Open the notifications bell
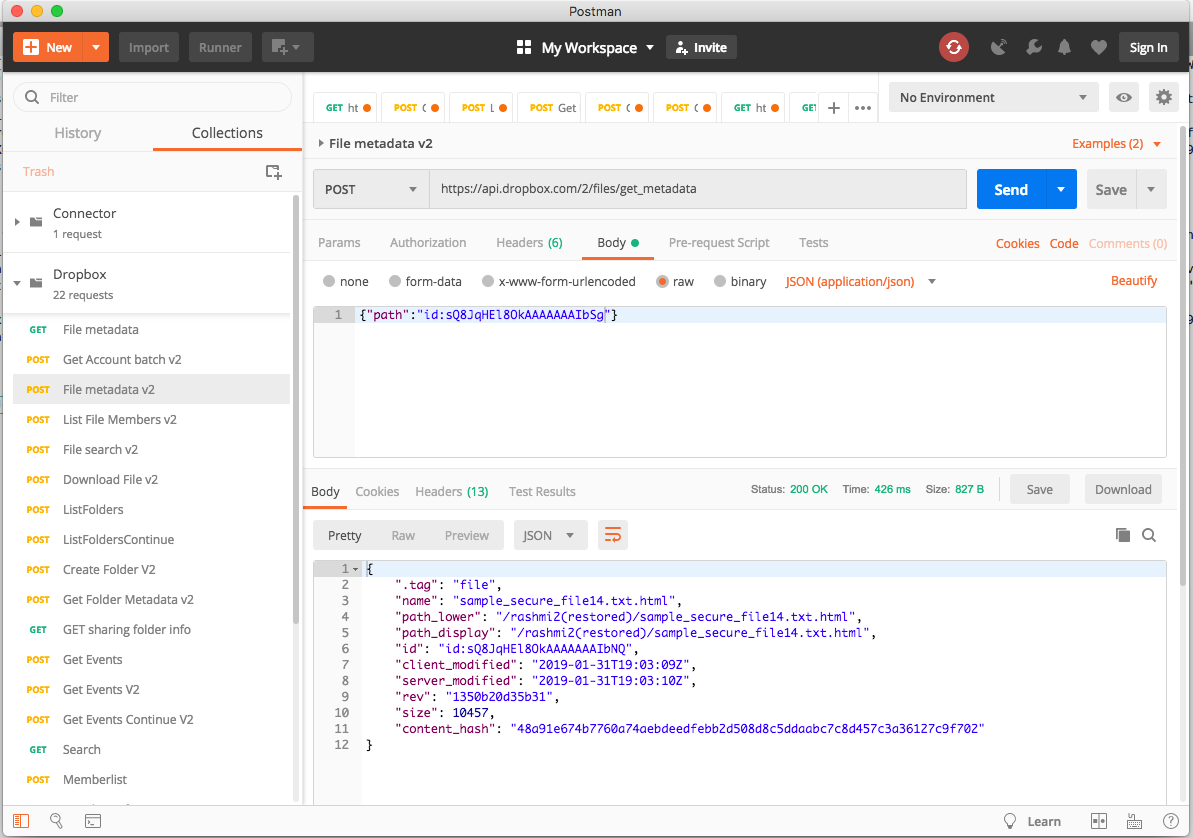Screen dimensions: 1193x838 tap(1064, 47)
